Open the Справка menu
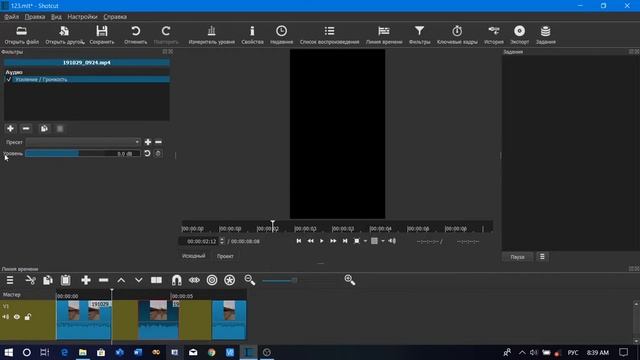This screenshot has width=640, height=360. click(x=115, y=17)
